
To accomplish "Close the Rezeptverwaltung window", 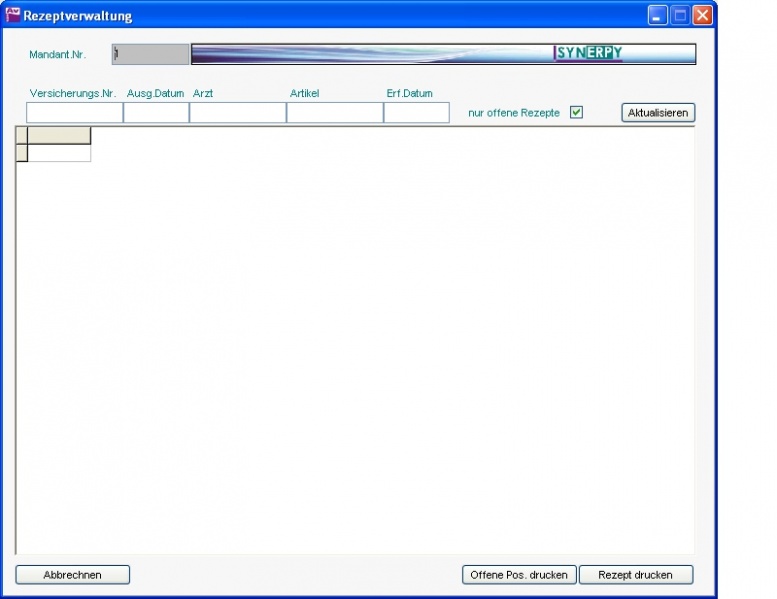I will [703, 16].
